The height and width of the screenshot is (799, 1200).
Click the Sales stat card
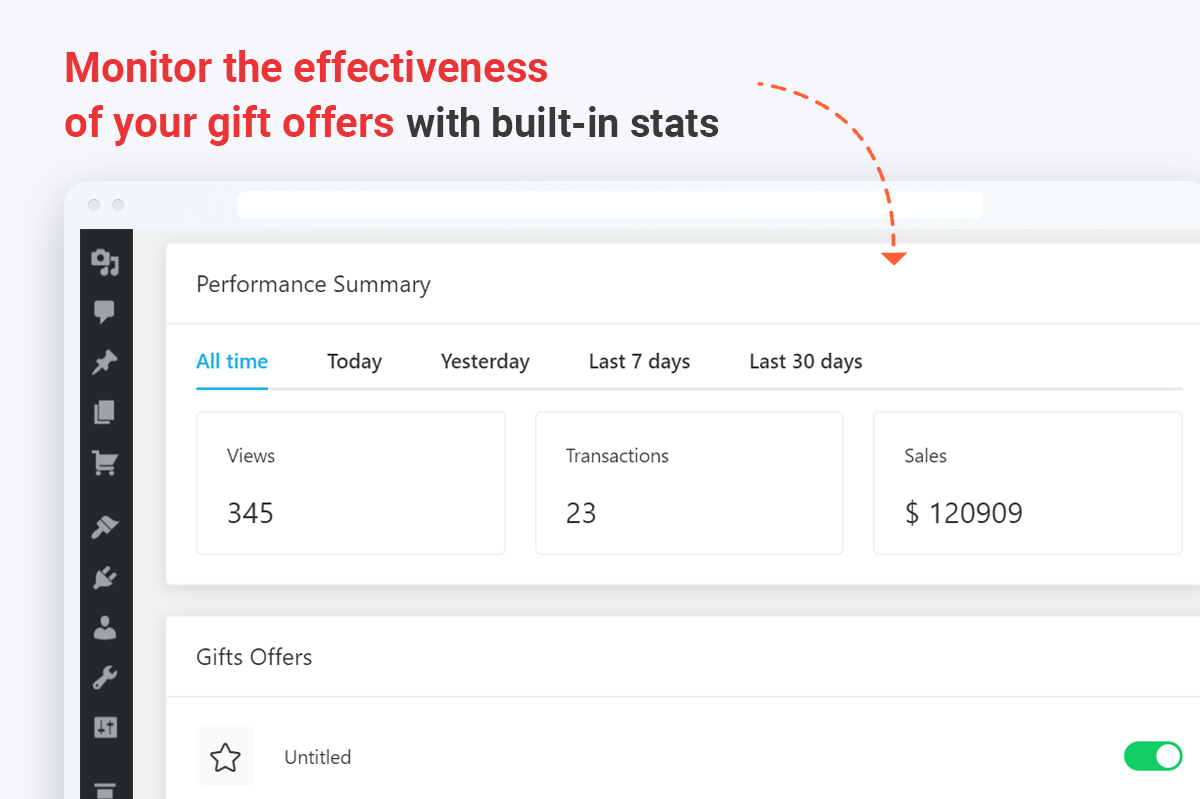pyautogui.click(x=1027, y=483)
